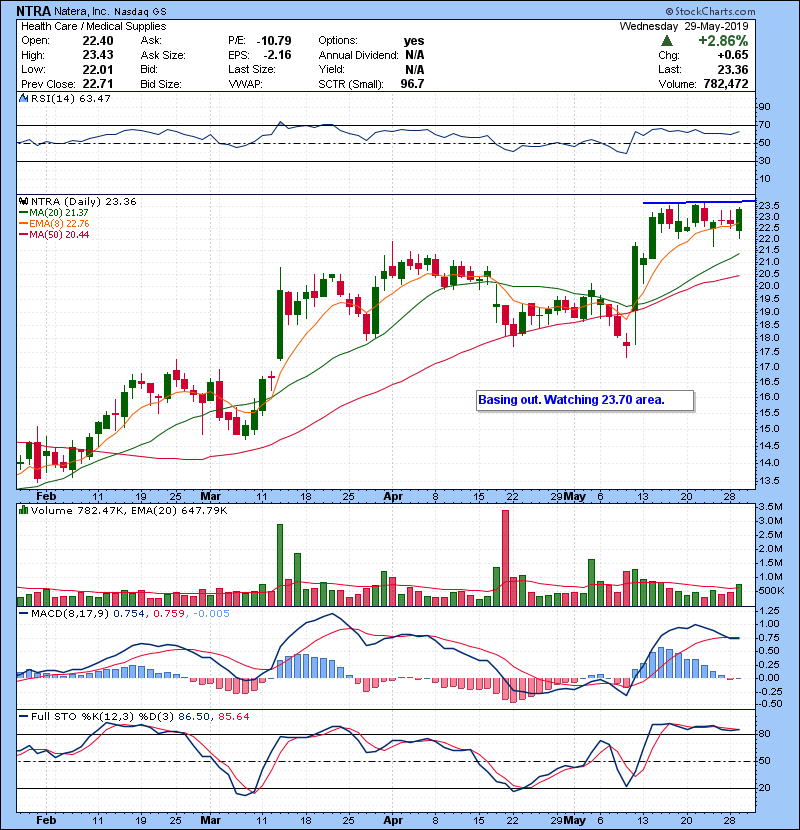Click the Volume 782,472 value in header
This screenshot has width=800, height=830.
726,84
